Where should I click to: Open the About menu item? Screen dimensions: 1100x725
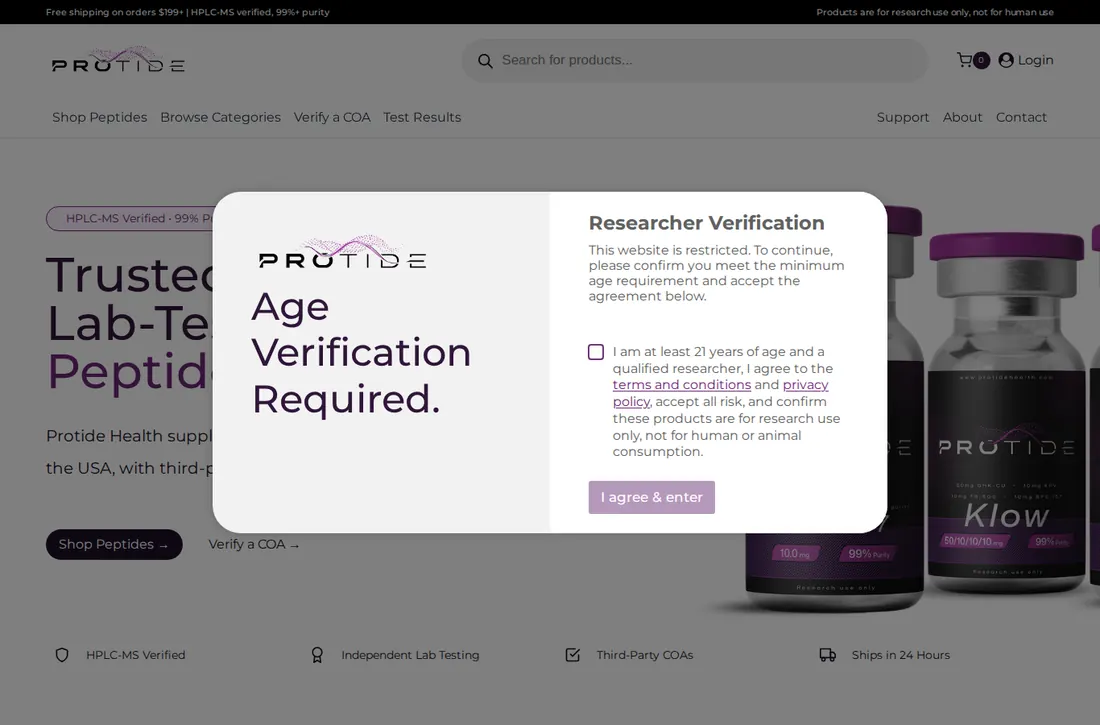[x=962, y=117]
